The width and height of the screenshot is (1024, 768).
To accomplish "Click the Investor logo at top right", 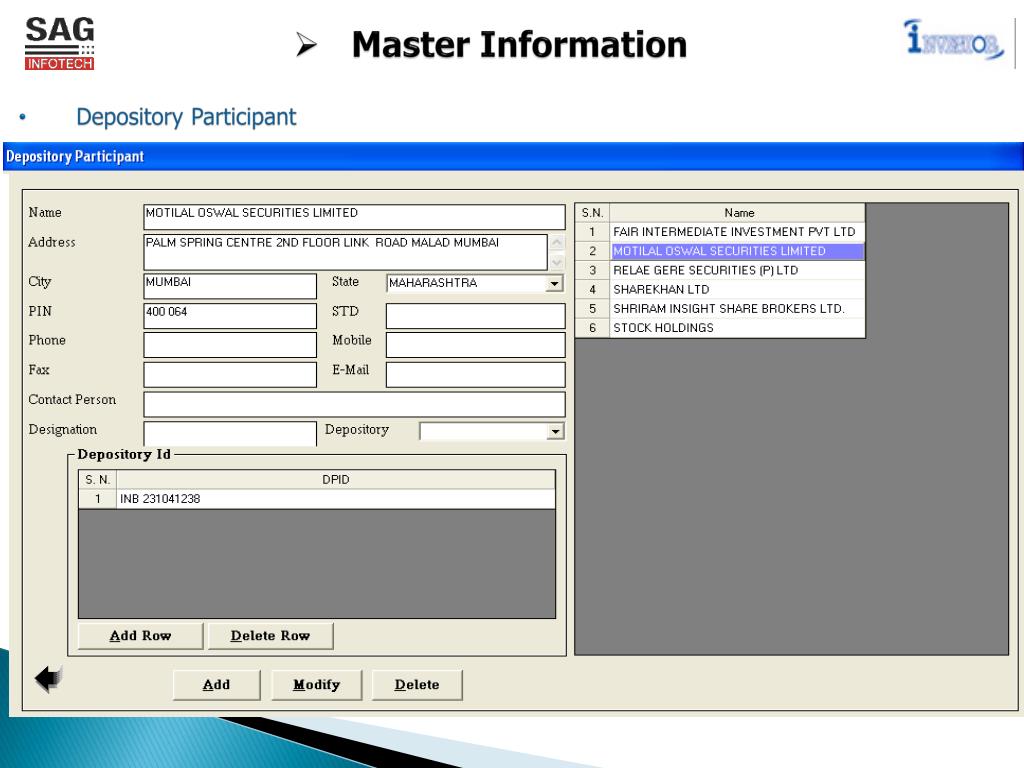I will tap(954, 39).
